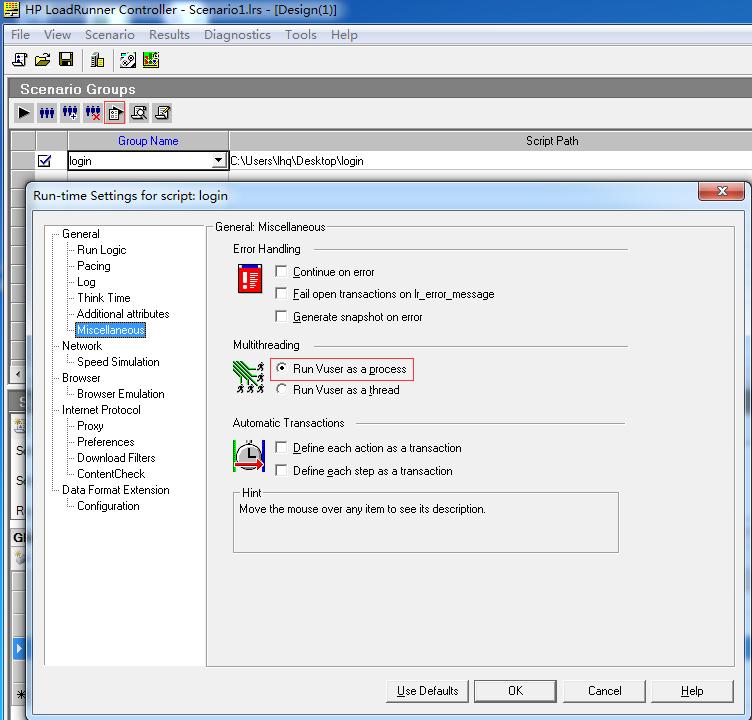Check Fail open transactions on lr_error_message
The width and height of the screenshot is (752, 720).
(282, 294)
